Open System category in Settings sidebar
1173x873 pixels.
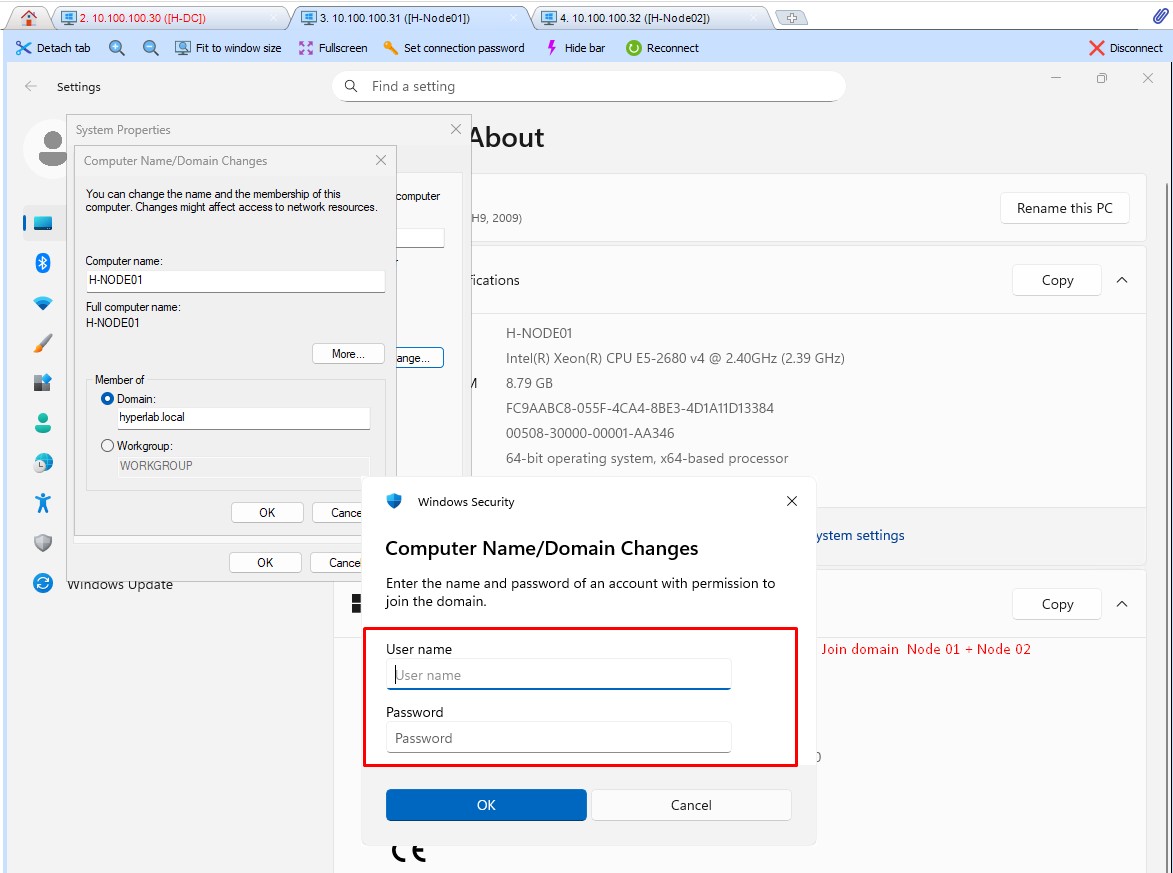pyautogui.click(x=43, y=223)
